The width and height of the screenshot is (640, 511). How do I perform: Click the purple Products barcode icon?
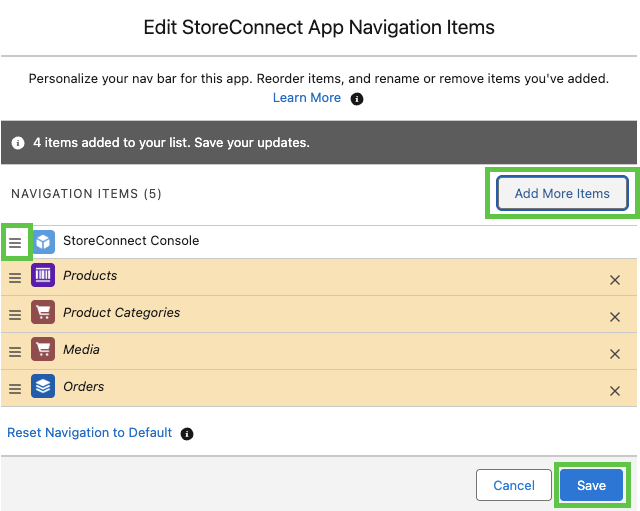[x=43, y=275]
